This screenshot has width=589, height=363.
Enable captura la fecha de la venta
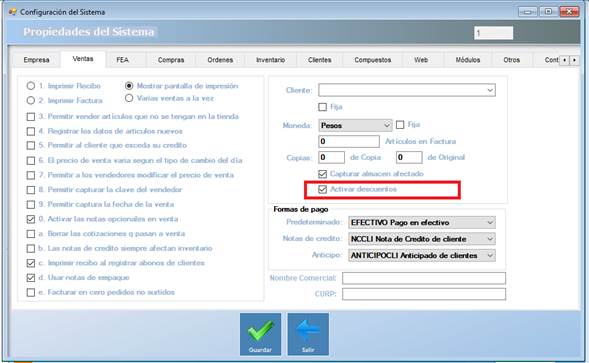pyautogui.click(x=31, y=205)
